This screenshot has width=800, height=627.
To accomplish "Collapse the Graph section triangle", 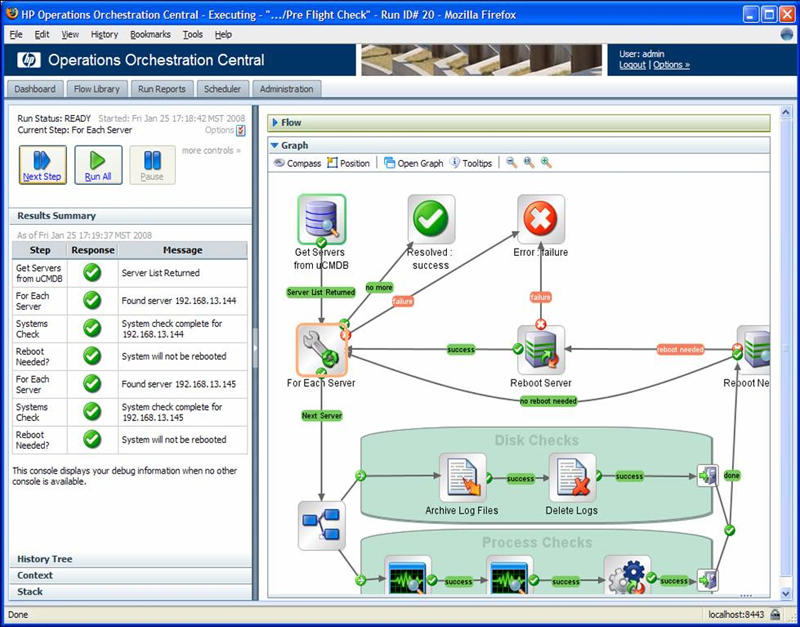I will click(x=274, y=145).
